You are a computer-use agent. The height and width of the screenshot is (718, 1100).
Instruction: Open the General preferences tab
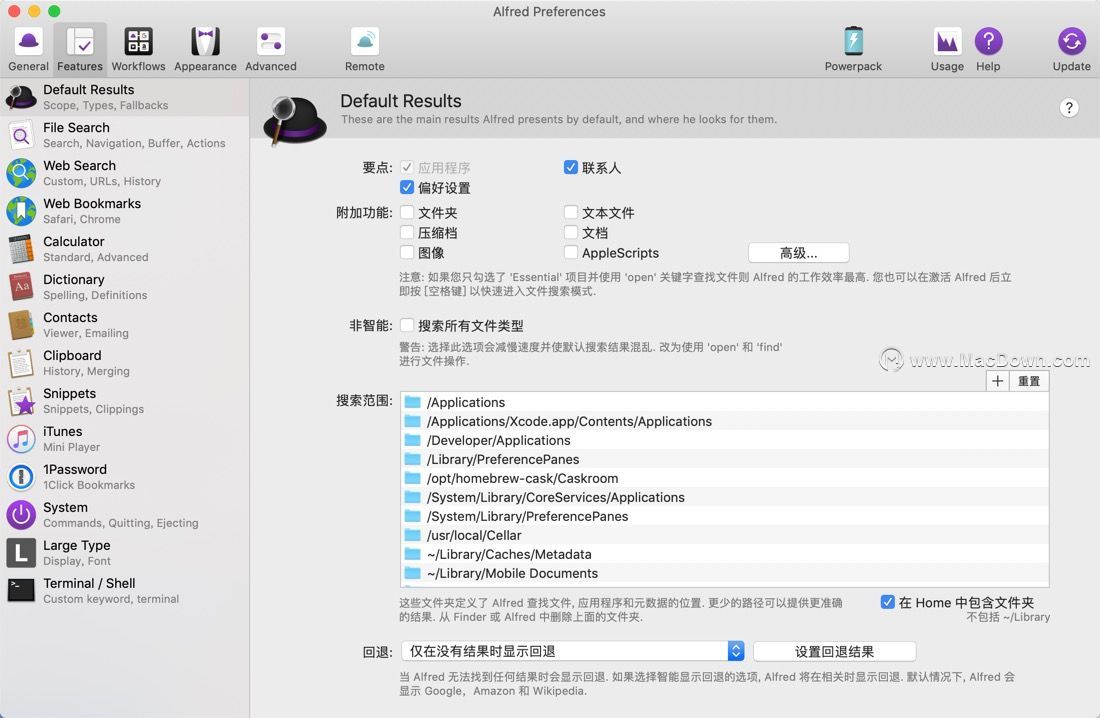(28, 50)
